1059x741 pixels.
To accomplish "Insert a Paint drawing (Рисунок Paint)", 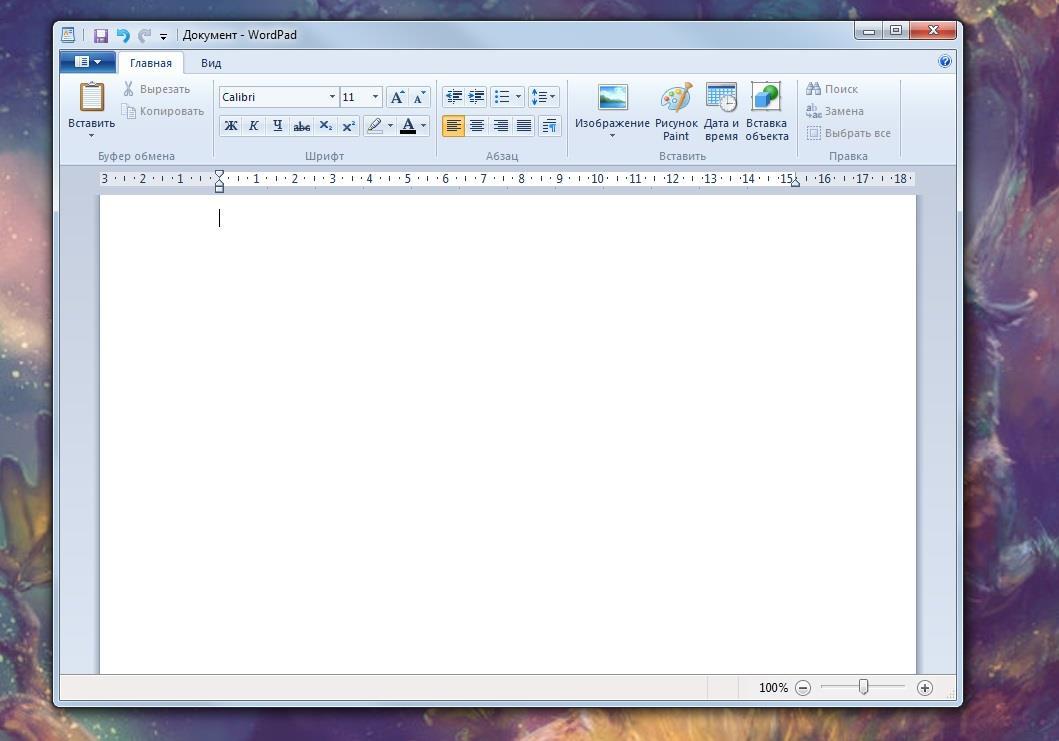I will click(676, 111).
